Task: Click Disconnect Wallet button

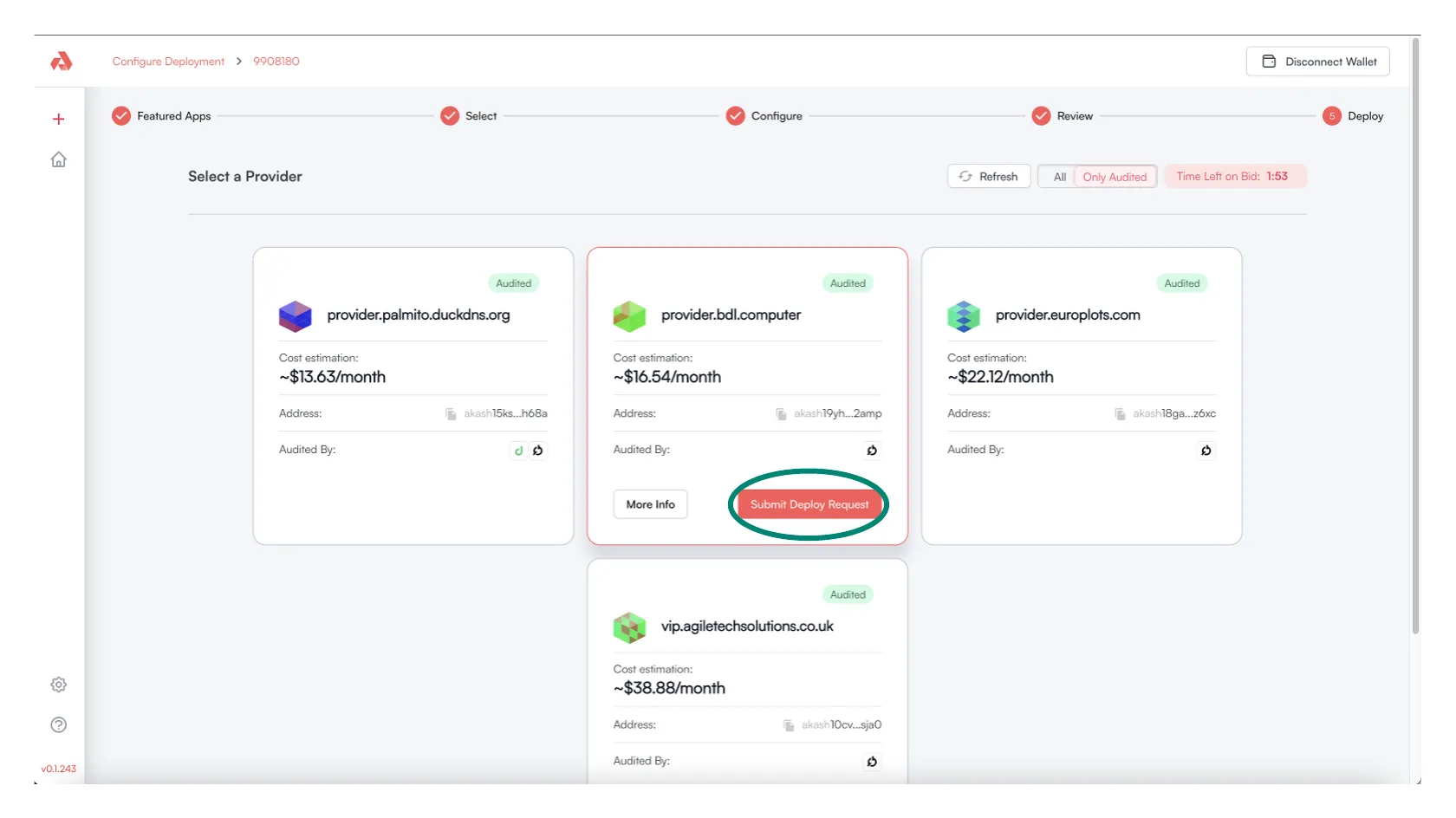Action: pos(1317,62)
